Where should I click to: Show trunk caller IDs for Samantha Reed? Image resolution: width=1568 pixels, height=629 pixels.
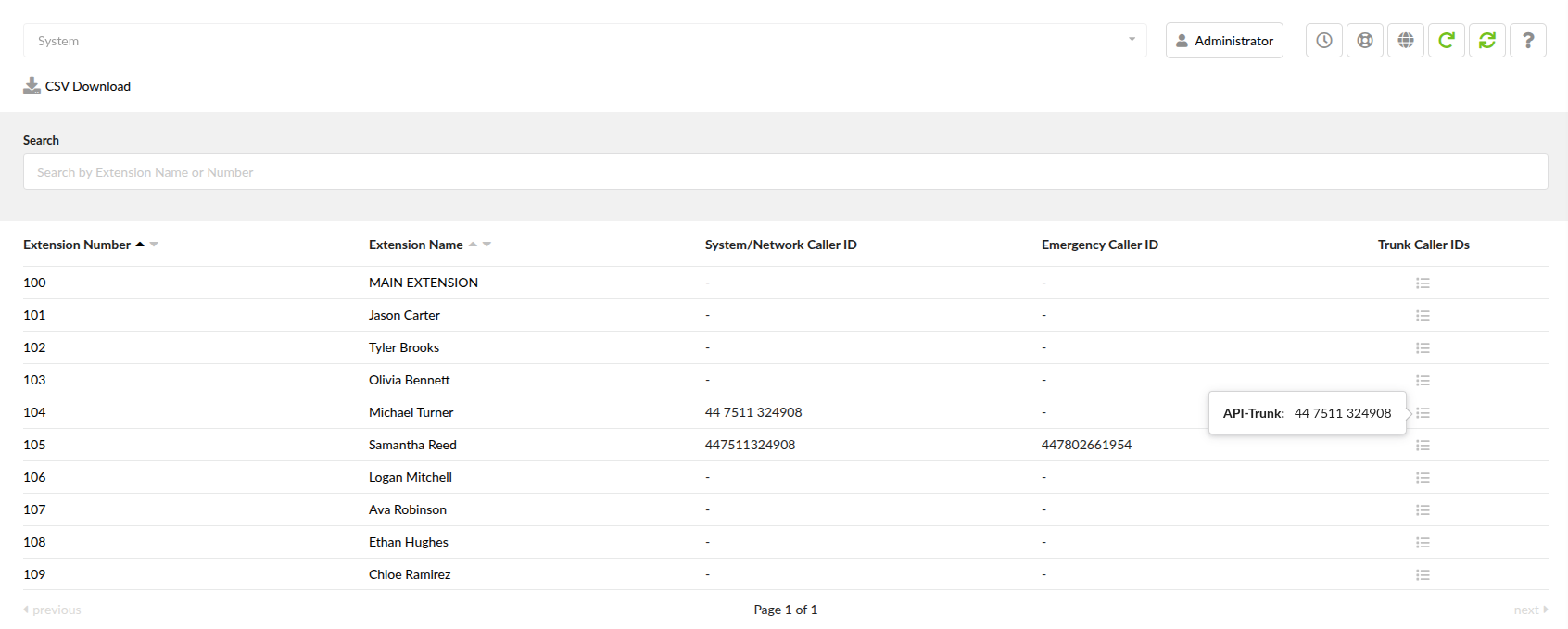coord(1423,446)
